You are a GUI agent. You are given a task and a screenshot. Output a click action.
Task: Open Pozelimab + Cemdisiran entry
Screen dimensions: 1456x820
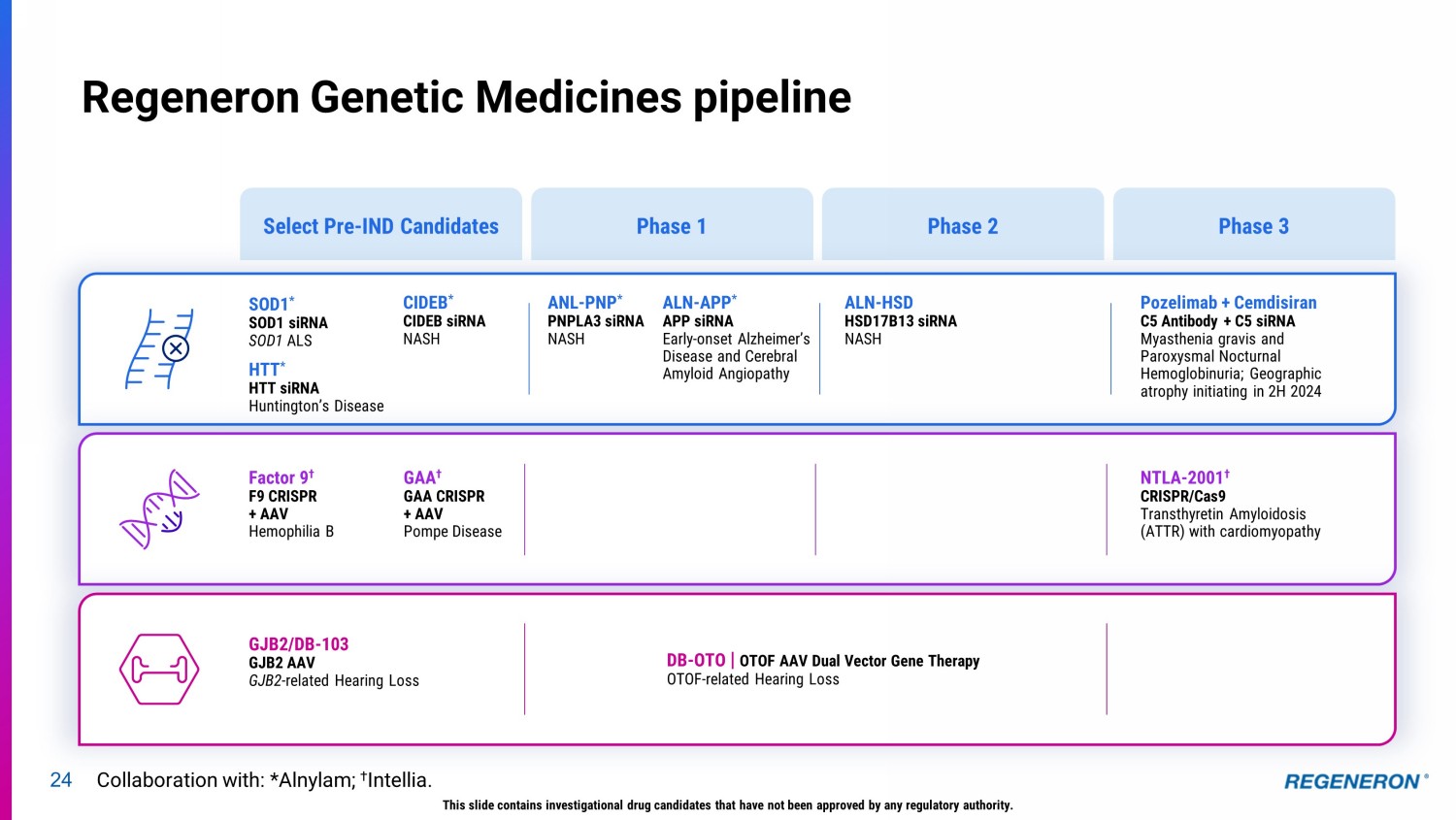1228,303
